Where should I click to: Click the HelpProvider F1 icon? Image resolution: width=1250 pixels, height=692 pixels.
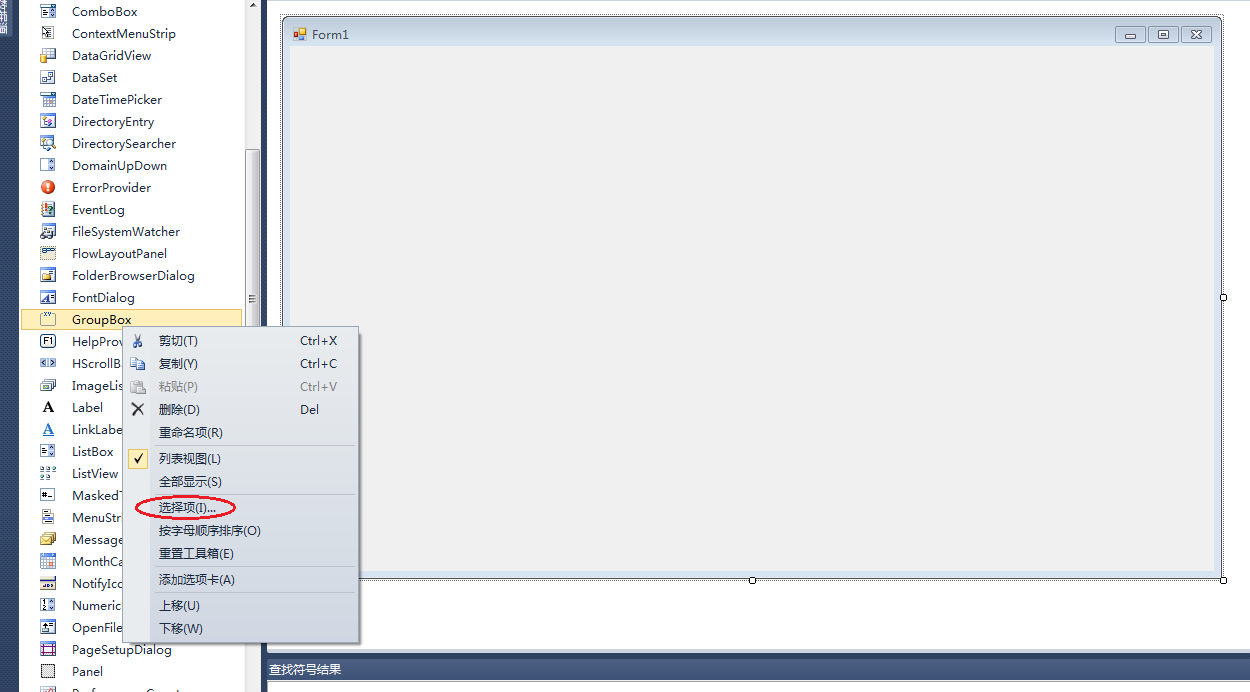coord(48,342)
